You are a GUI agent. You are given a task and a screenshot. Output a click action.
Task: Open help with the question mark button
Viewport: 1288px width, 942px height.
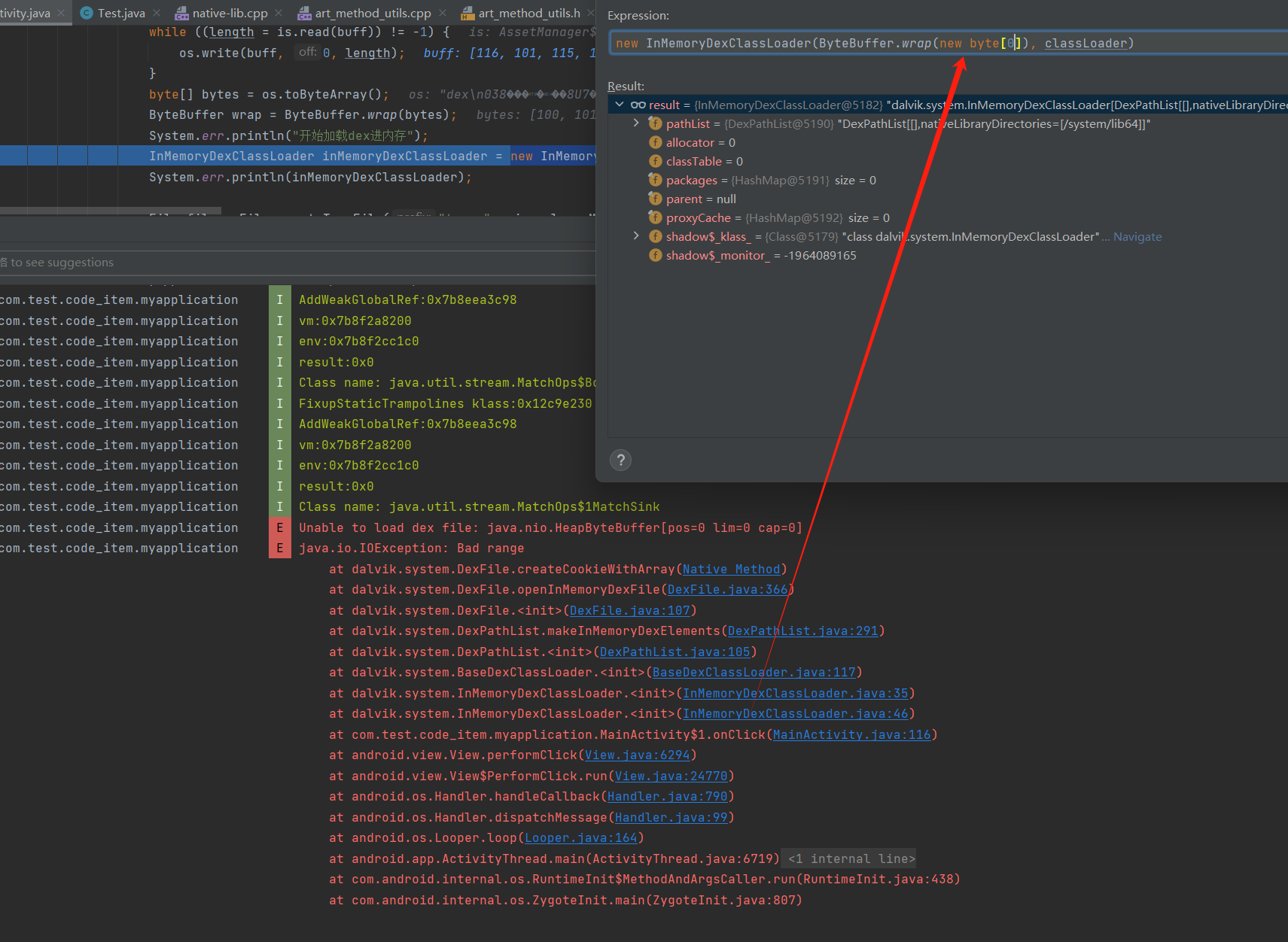click(x=620, y=460)
